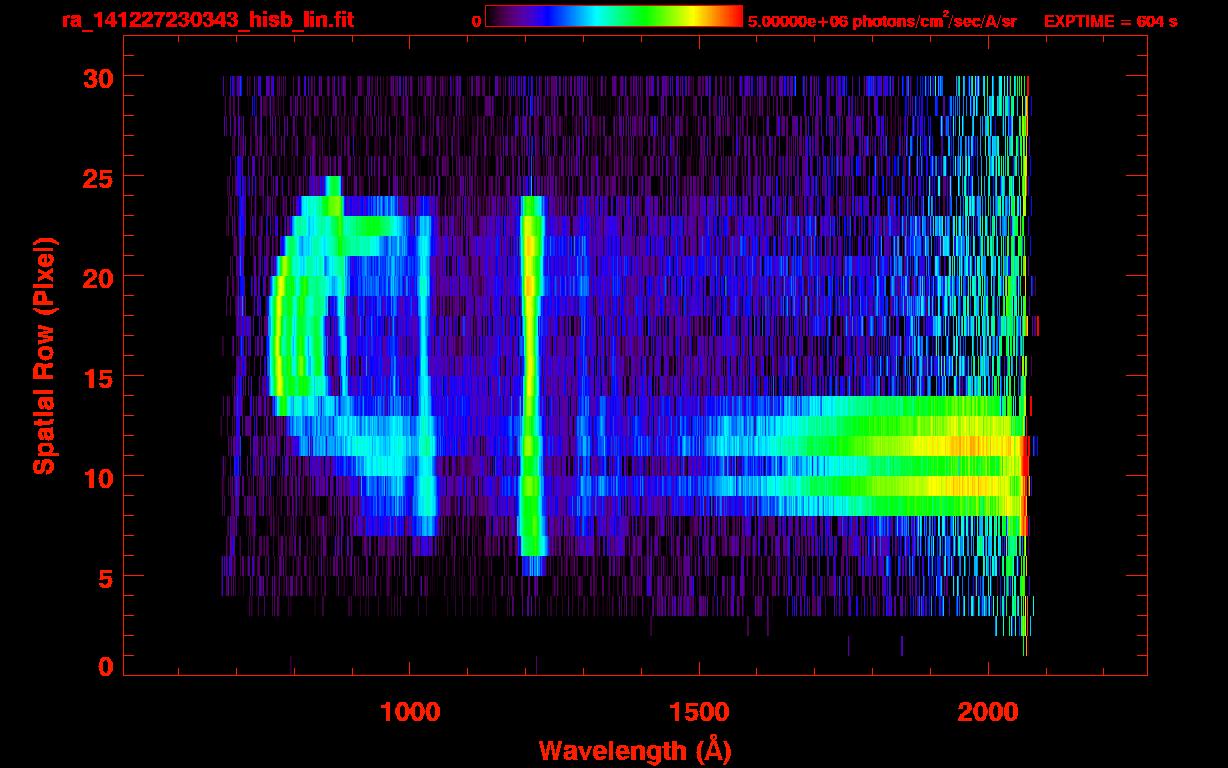Click the bright vertical emission line near 1216 Å
The height and width of the screenshot is (768, 1228).
tap(532, 385)
